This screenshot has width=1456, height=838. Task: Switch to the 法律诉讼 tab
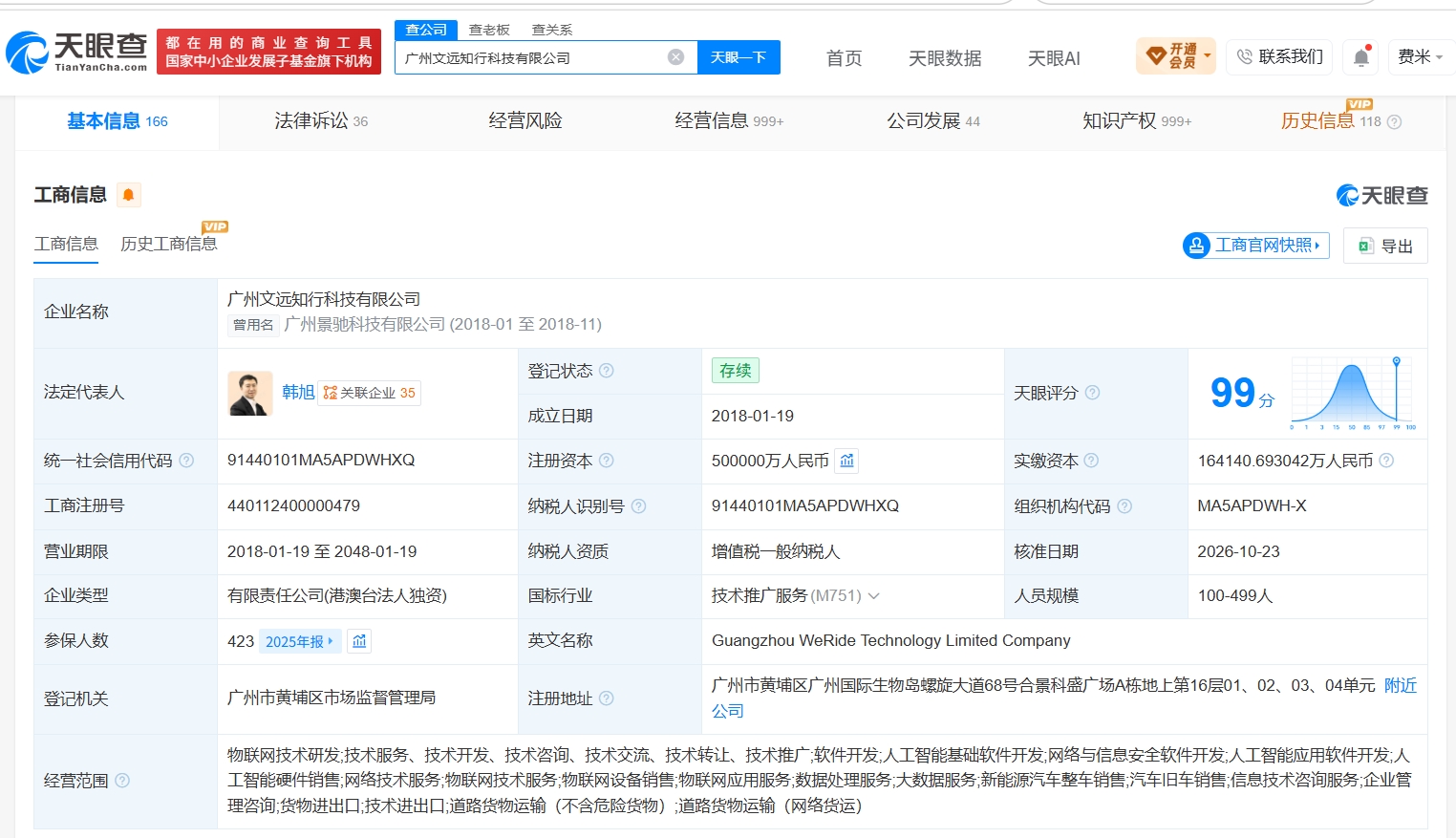(321, 121)
